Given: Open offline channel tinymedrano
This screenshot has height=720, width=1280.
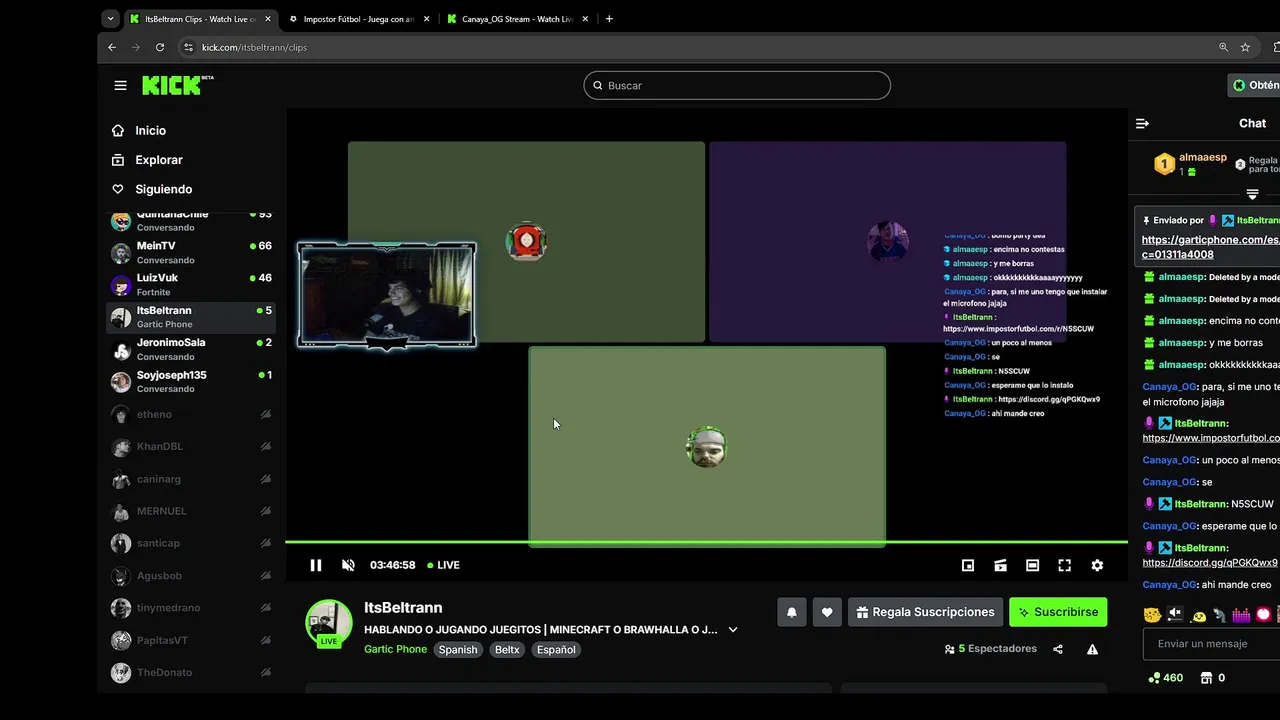Looking at the screenshot, I should point(191,607).
